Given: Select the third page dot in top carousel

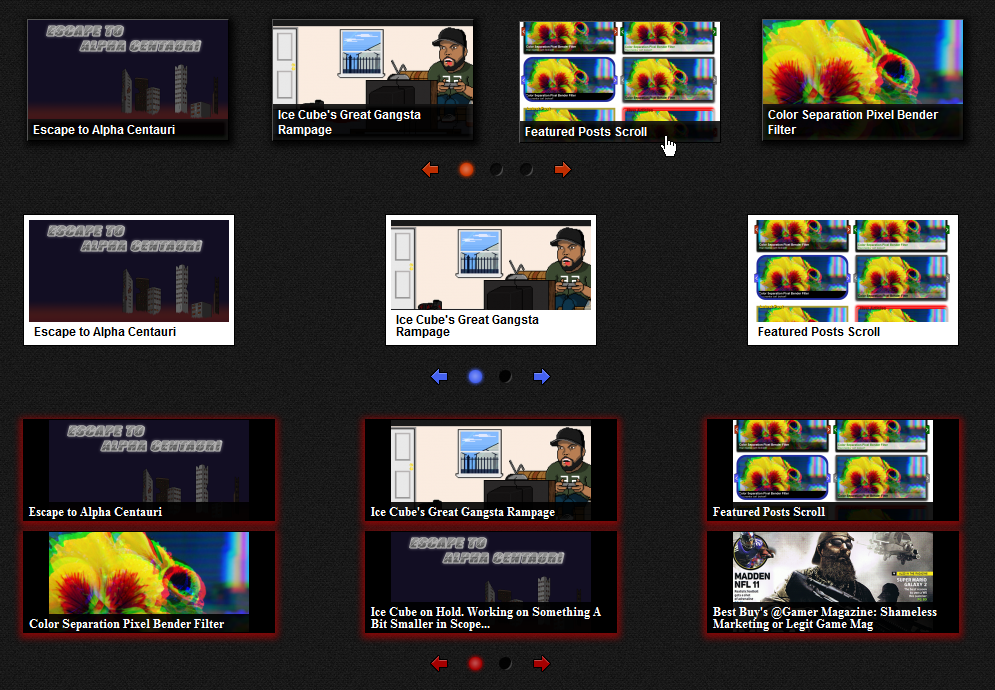Looking at the screenshot, I should point(526,170).
